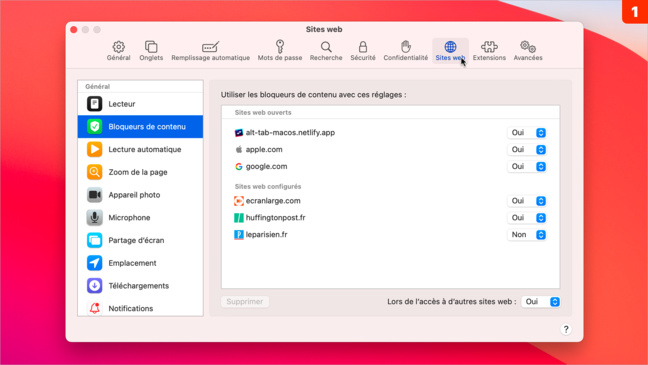The image size is (648, 365).
Task: Open the Oui dropdown for huffingtonpost.fr
Action: tap(527, 218)
